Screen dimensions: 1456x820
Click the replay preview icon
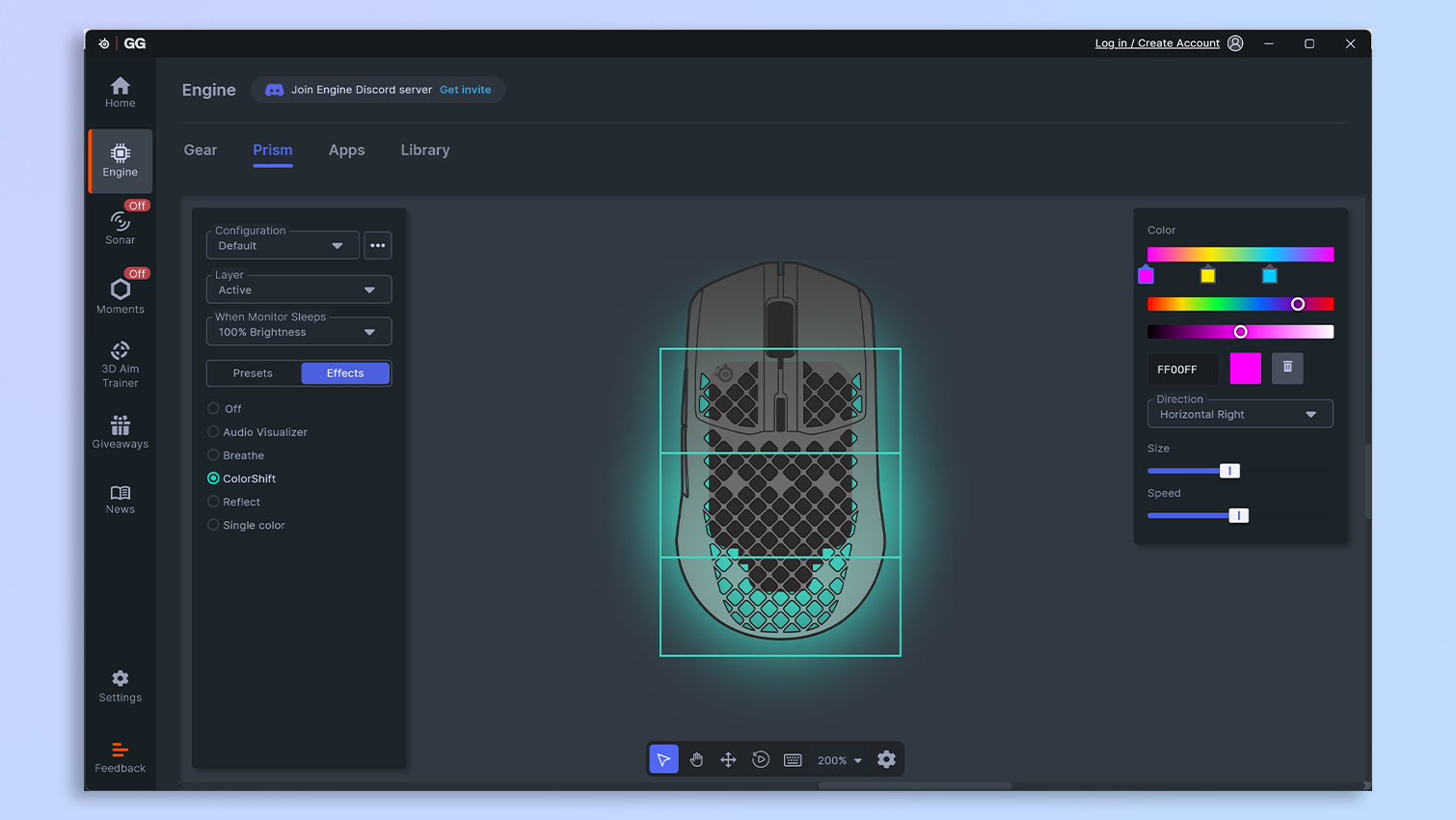pyautogui.click(x=761, y=760)
